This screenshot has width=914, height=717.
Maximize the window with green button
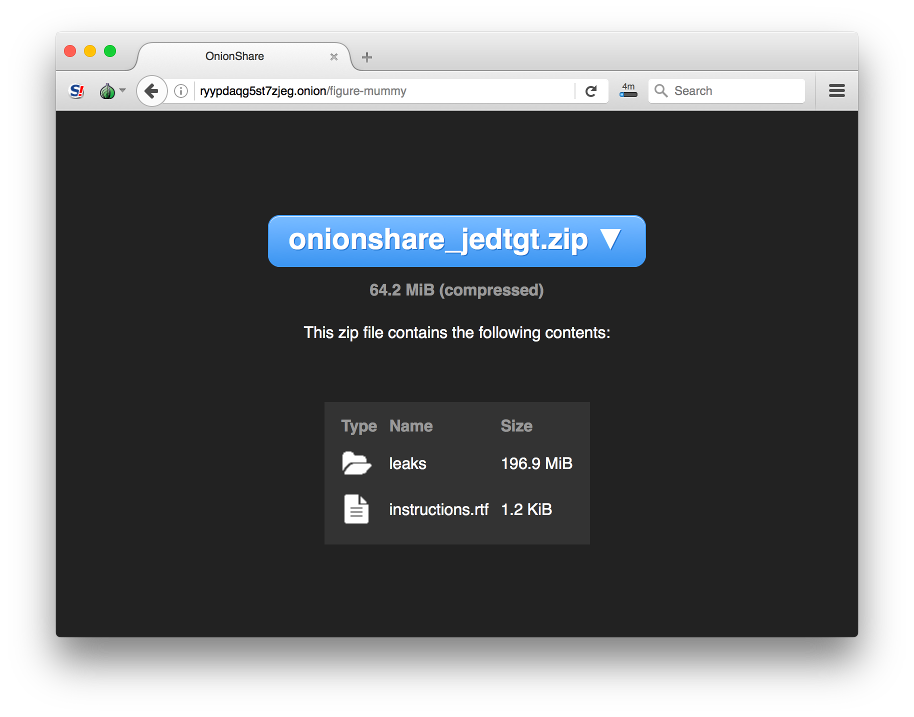point(110,51)
